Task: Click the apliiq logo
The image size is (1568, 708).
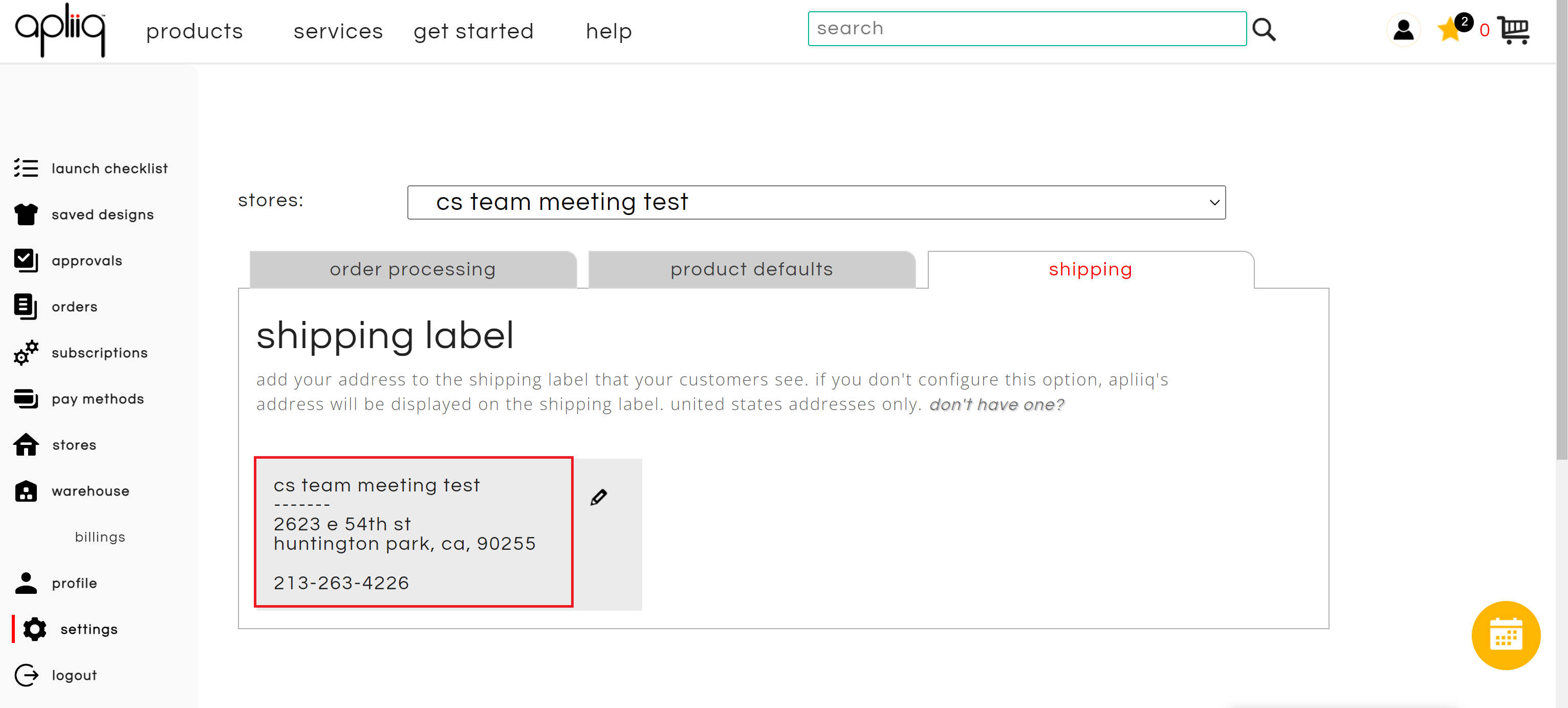Action: click(x=60, y=29)
